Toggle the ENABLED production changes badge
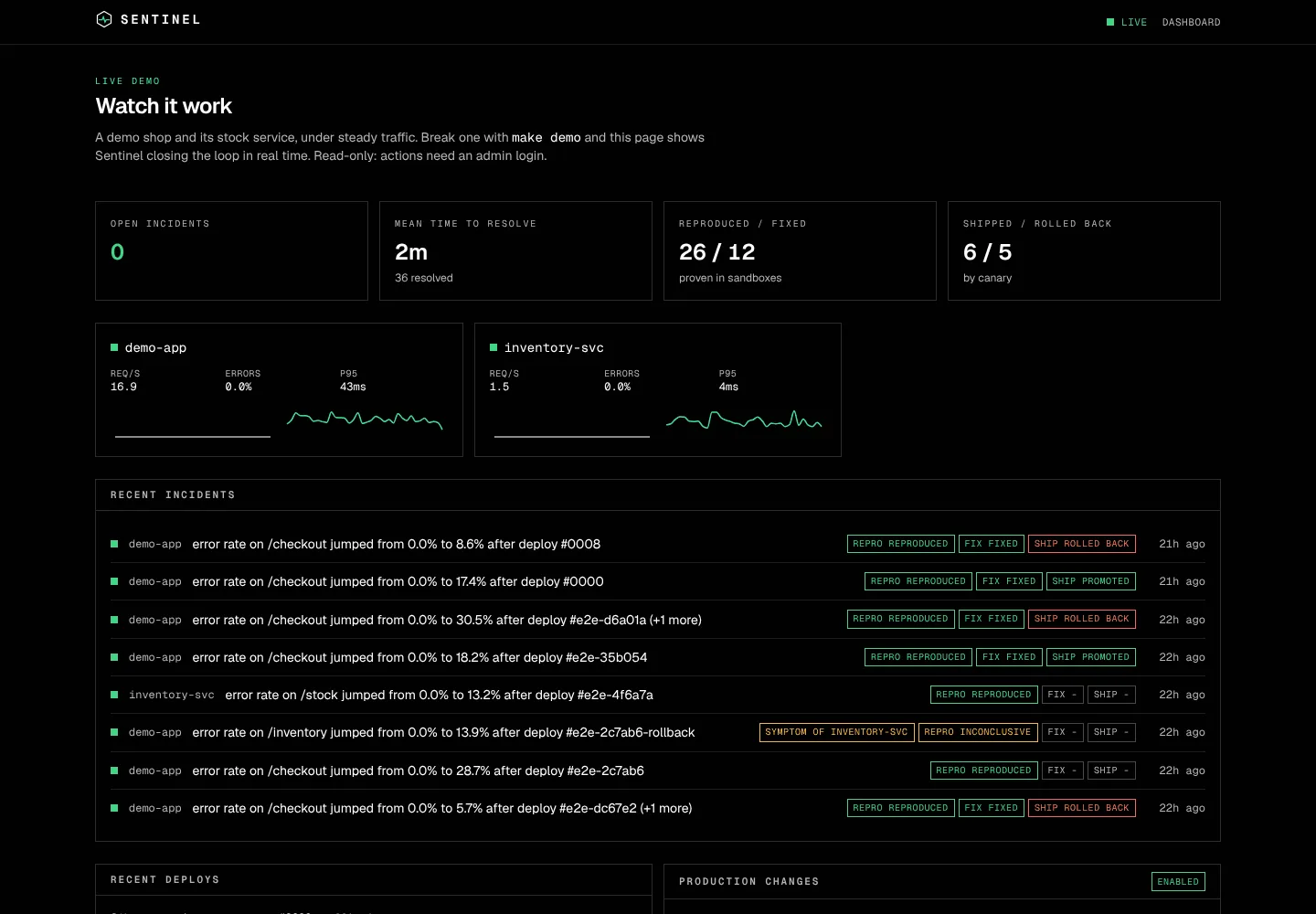Image resolution: width=1316 pixels, height=914 pixels. (x=1178, y=882)
